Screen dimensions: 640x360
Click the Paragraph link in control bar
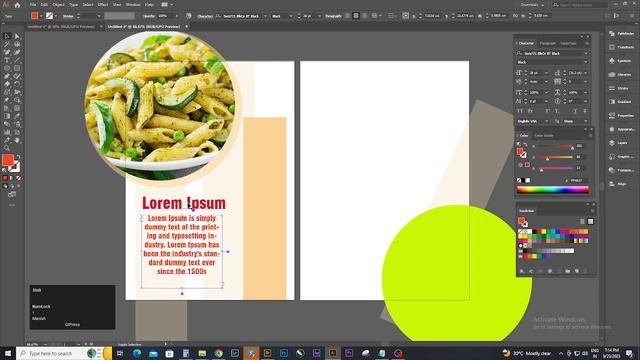tap(333, 16)
